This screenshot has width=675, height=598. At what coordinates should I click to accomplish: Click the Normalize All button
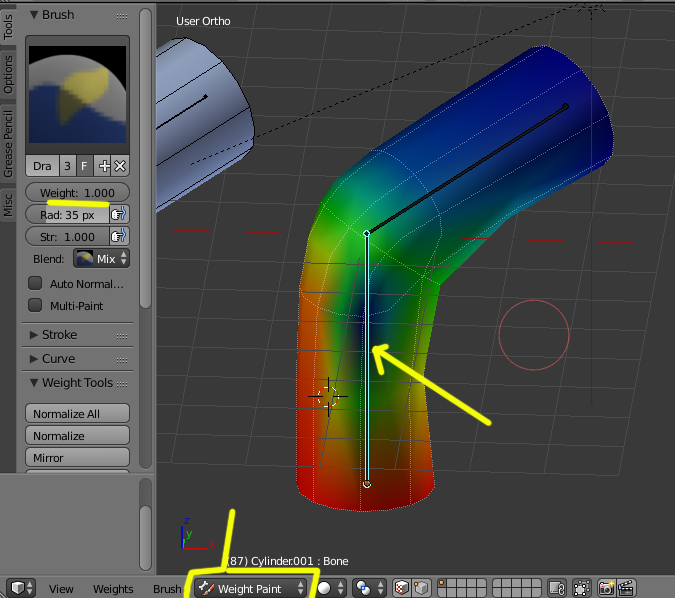pyautogui.click(x=77, y=414)
